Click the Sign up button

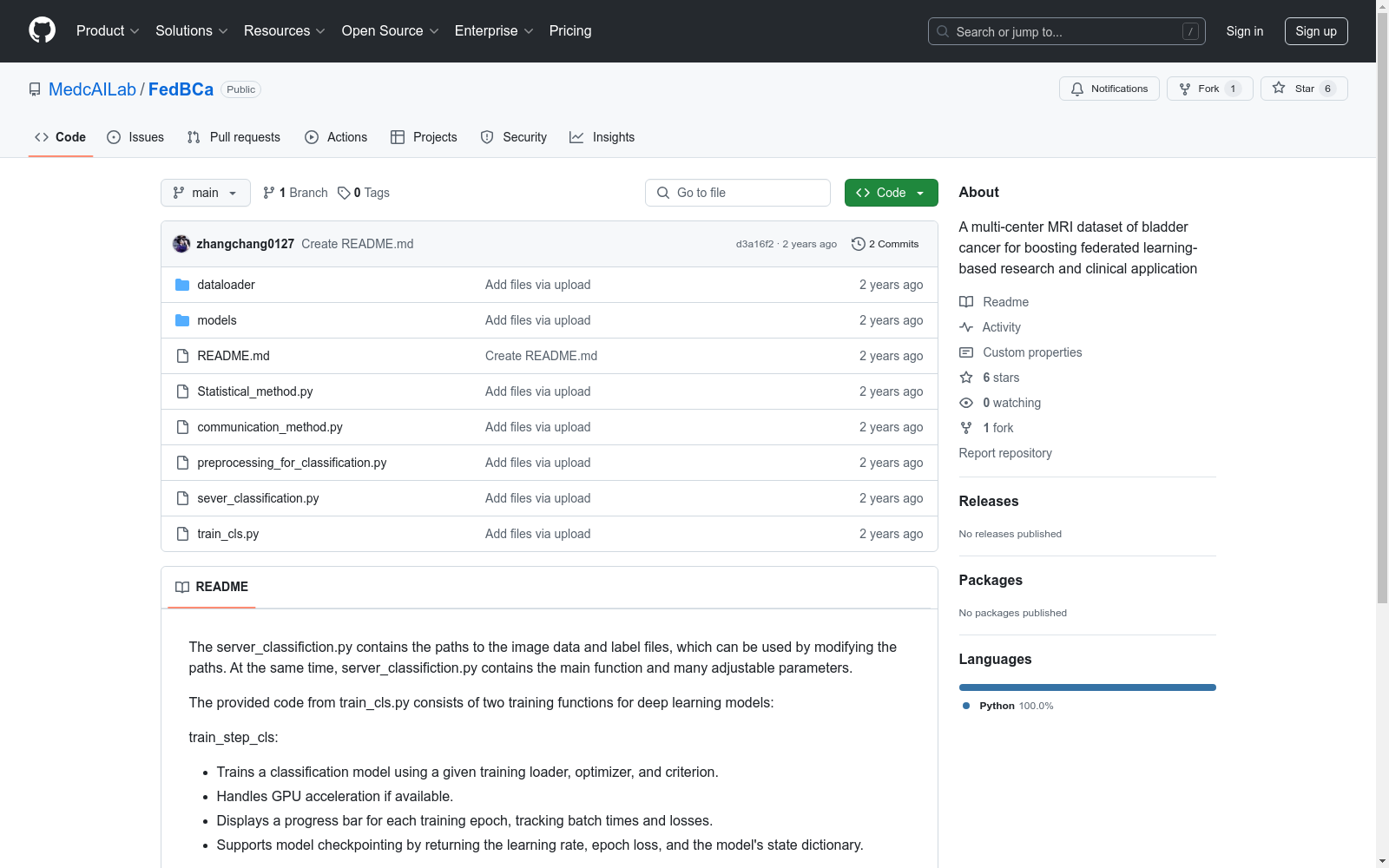(1316, 31)
